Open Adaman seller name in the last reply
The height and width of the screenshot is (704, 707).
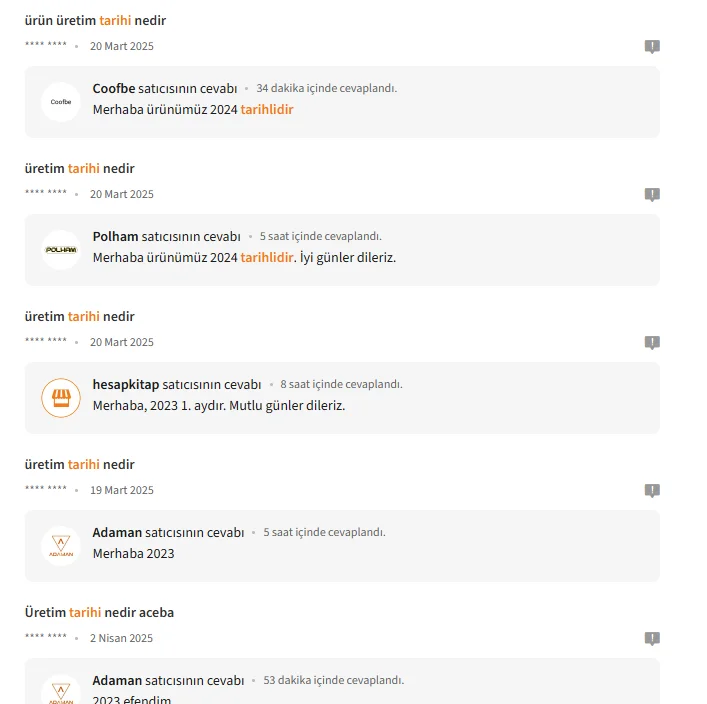click(117, 680)
